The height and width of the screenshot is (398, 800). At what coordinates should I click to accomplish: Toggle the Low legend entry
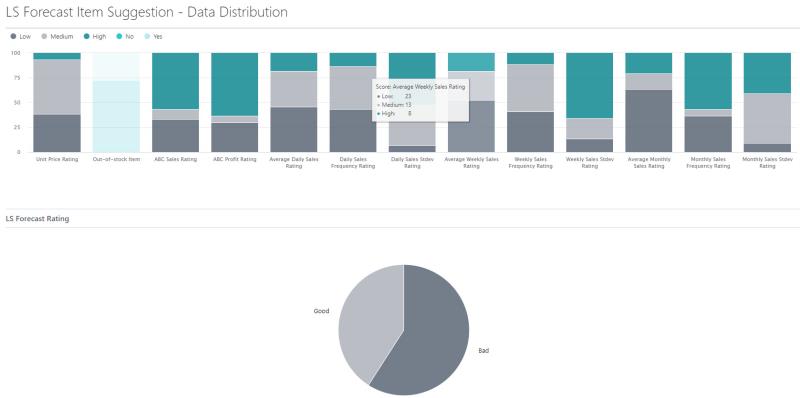20,37
